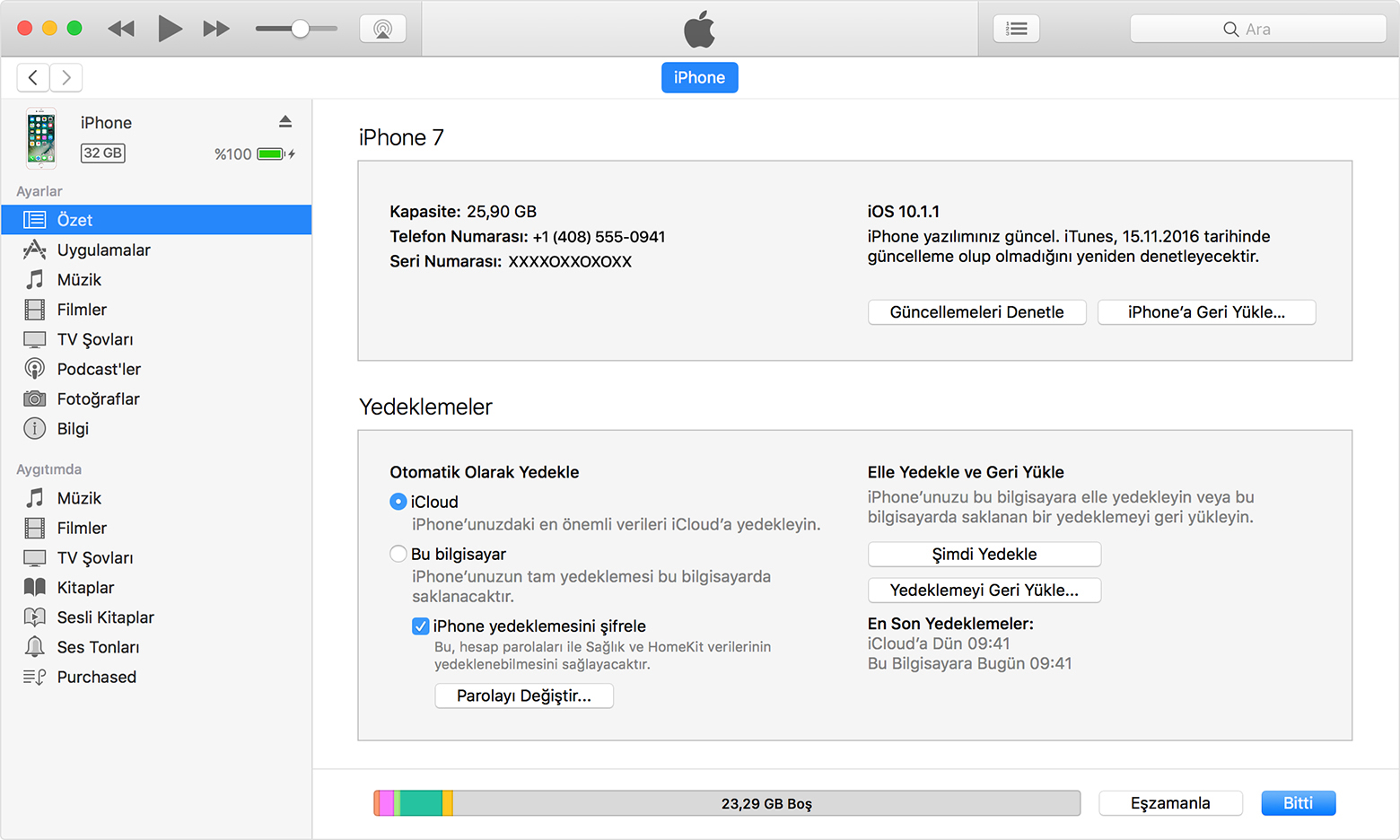Click the Kapasite value 25,90 GB

502,212
